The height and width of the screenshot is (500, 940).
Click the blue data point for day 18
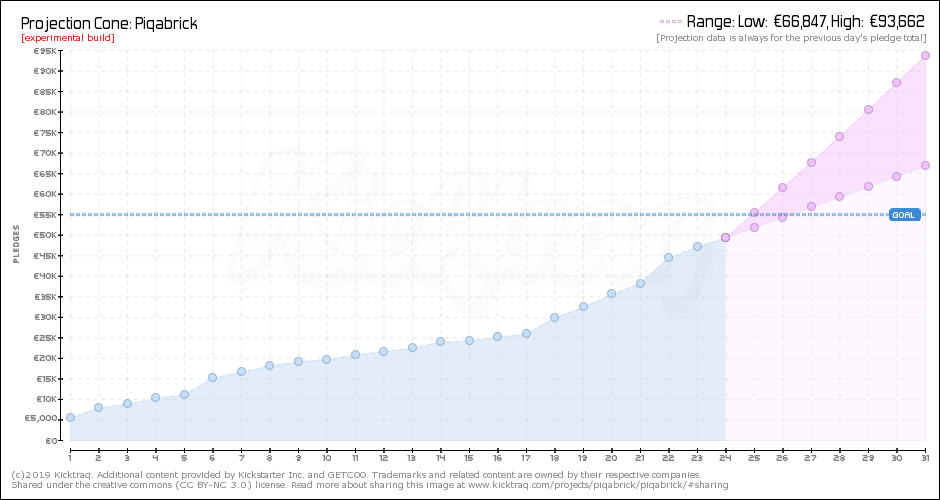click(x=555, y=318)
